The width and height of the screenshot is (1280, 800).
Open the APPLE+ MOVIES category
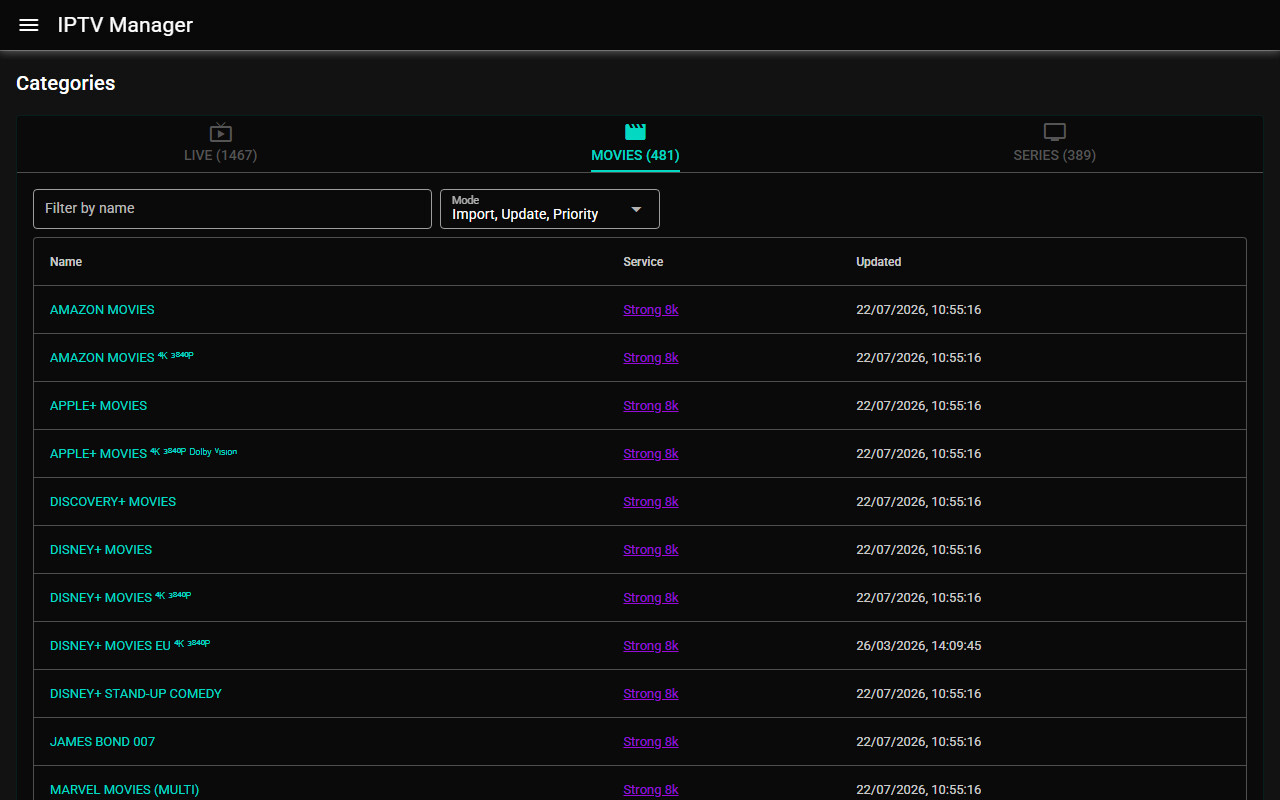coord(98,406)
